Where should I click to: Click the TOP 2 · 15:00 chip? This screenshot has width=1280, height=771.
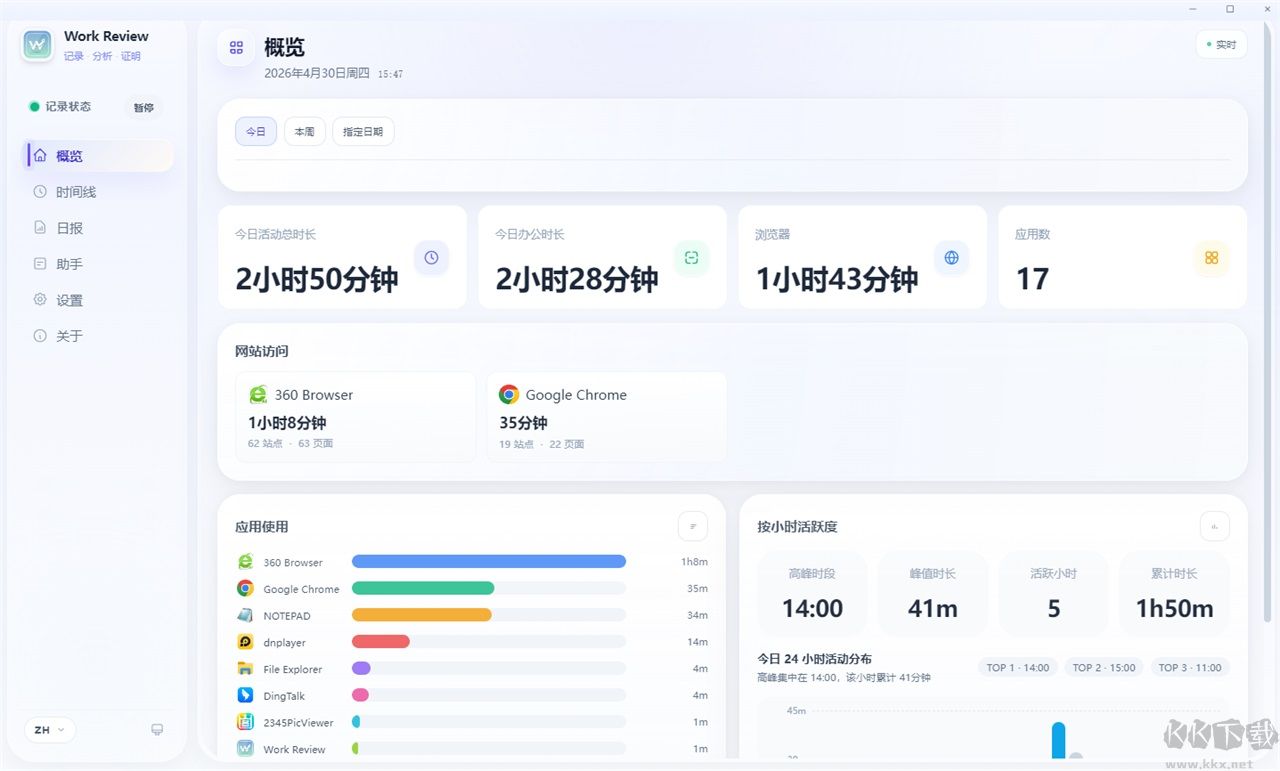pyautogui.click(x=1104, y=667)
